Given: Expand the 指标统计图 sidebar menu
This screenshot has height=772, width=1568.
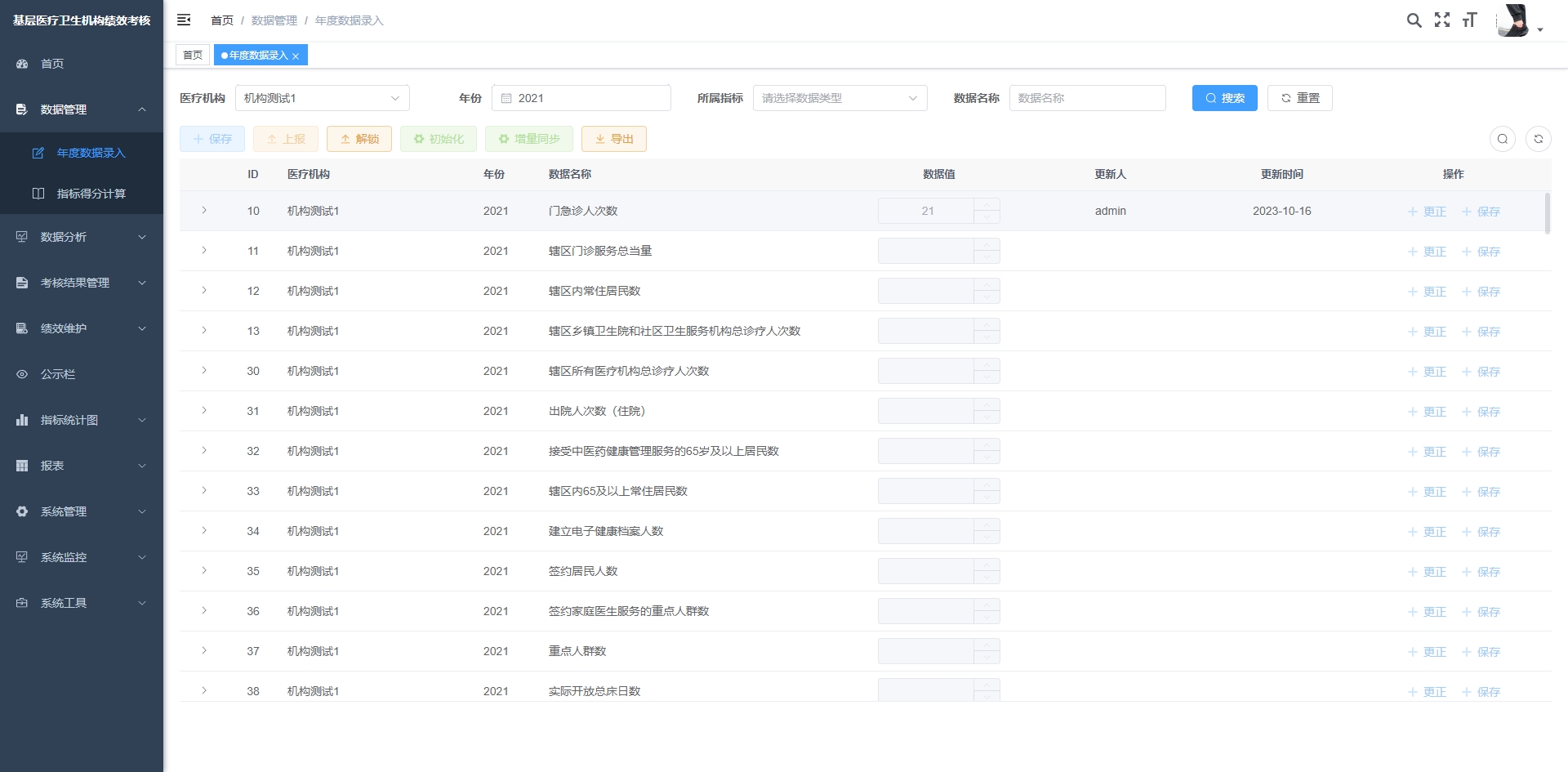Looking at the screenshot, I should click(x=82, y=420).
